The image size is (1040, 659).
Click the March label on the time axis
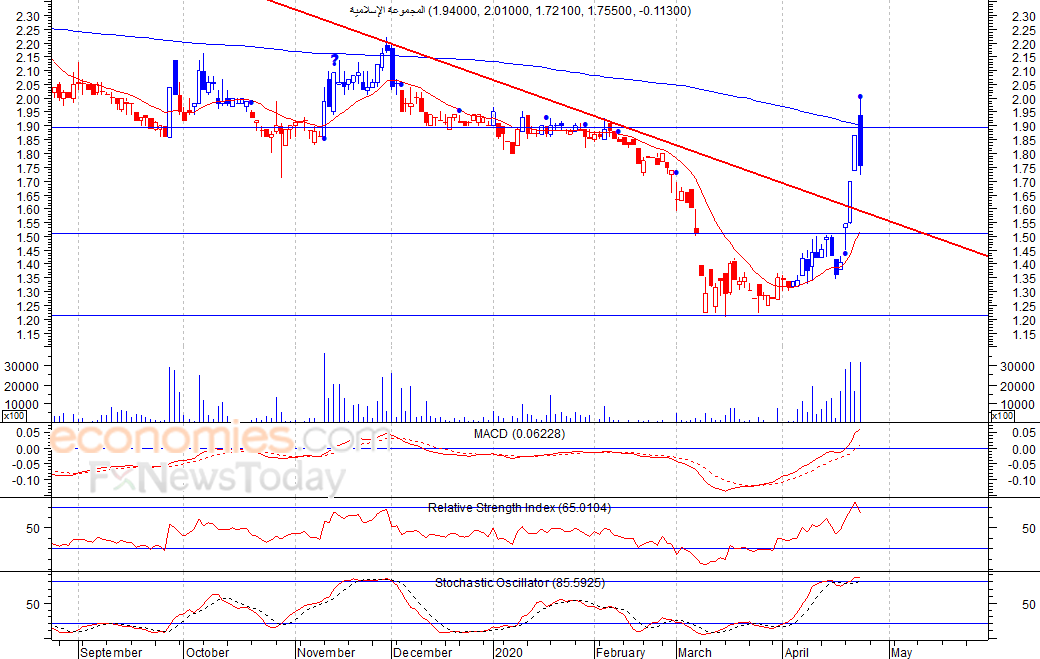695,652
